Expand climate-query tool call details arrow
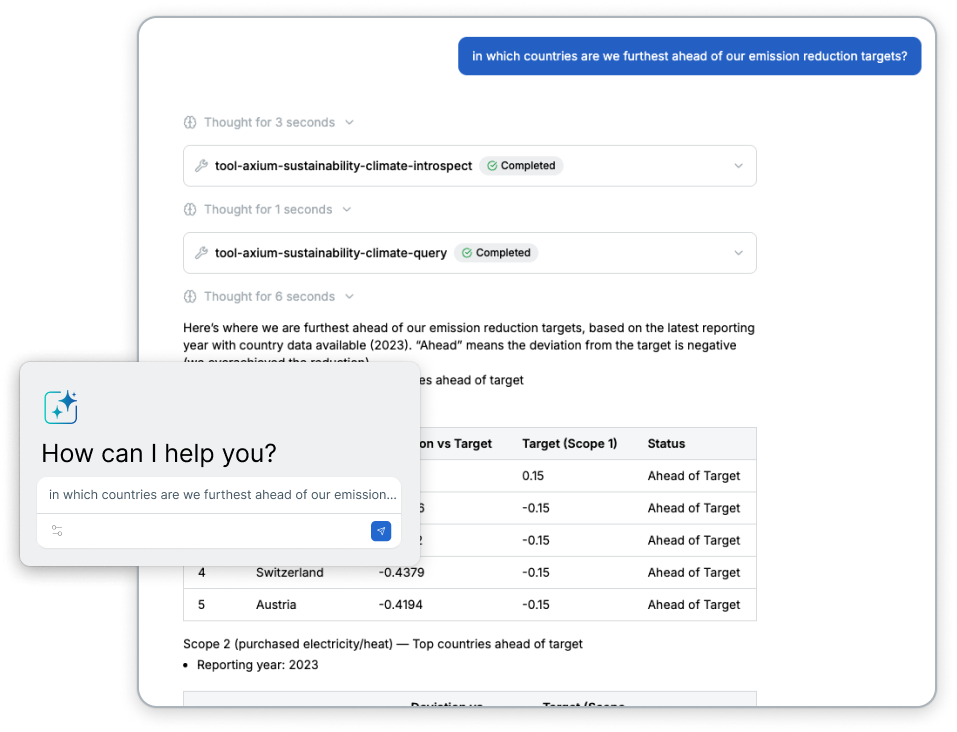This screenshot has height=732, width=957. 738,253
